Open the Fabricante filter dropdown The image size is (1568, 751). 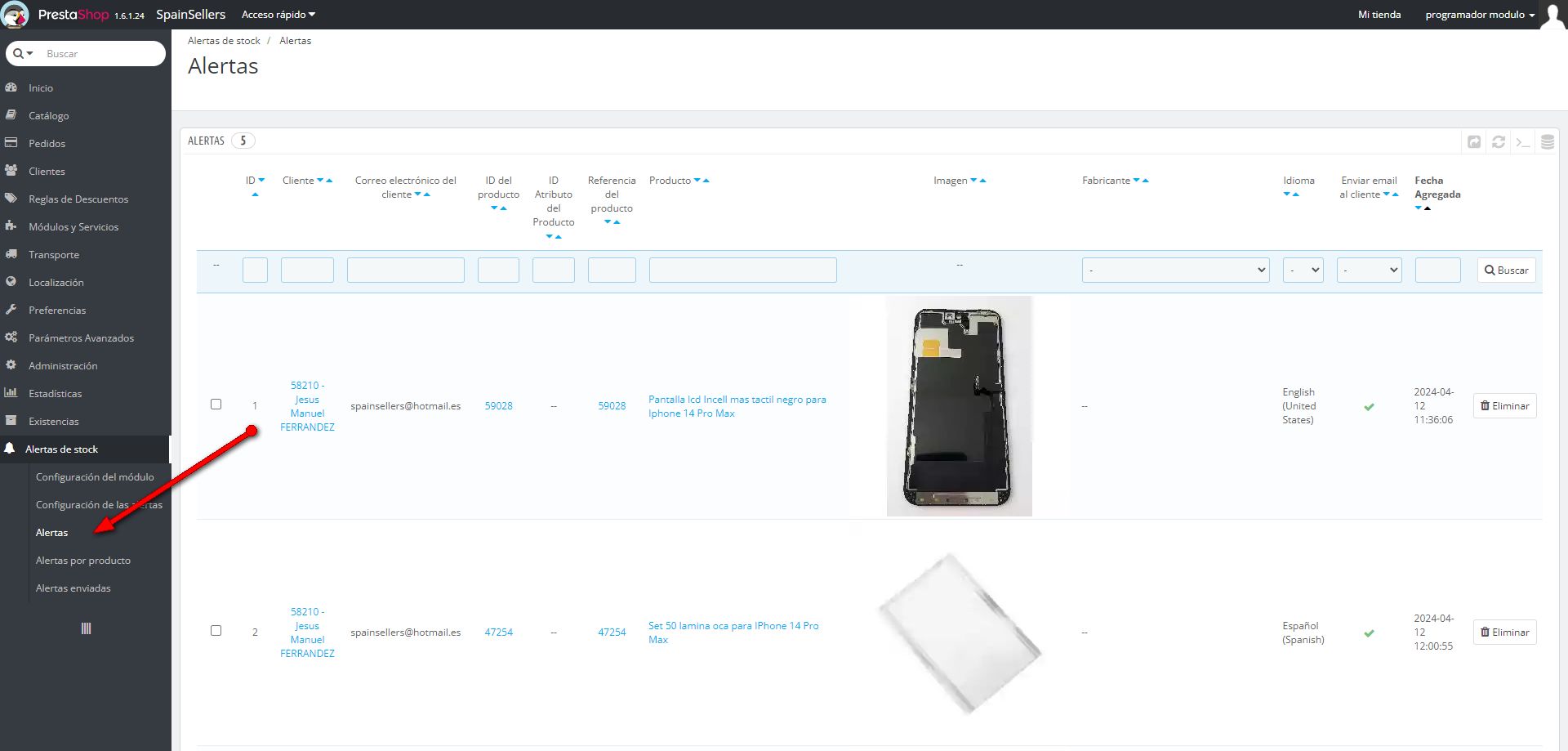click(x=1175, y=270)
